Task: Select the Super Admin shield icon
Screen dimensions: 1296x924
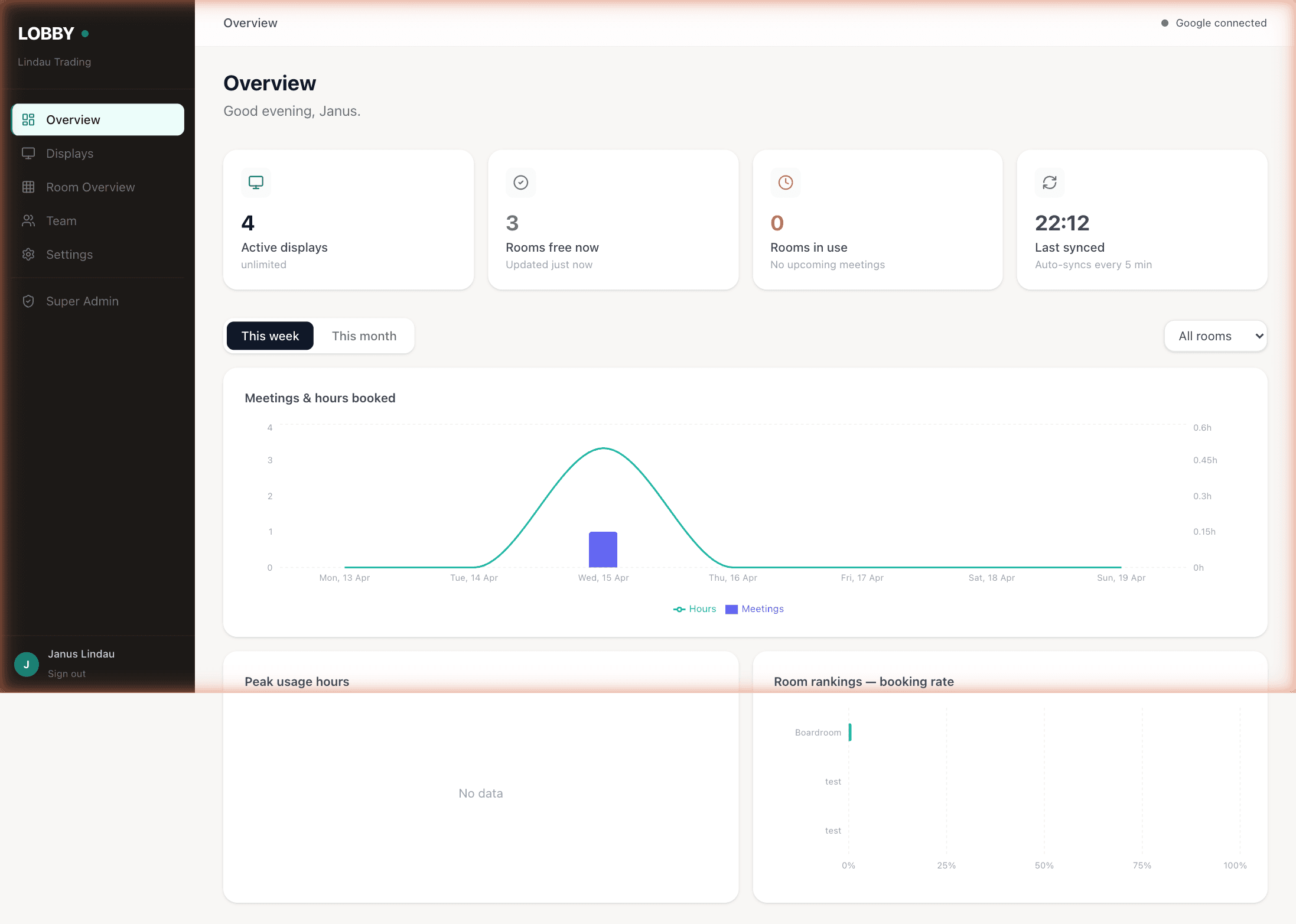Action: point(28,301)
